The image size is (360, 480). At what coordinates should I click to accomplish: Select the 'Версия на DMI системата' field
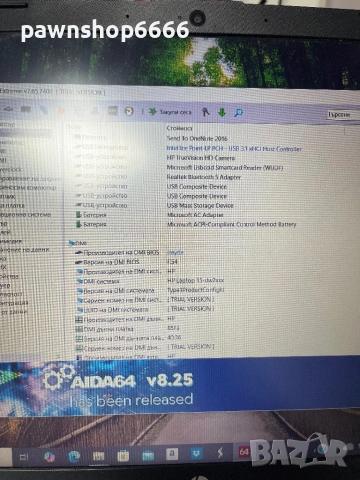(x=119, y=291)
